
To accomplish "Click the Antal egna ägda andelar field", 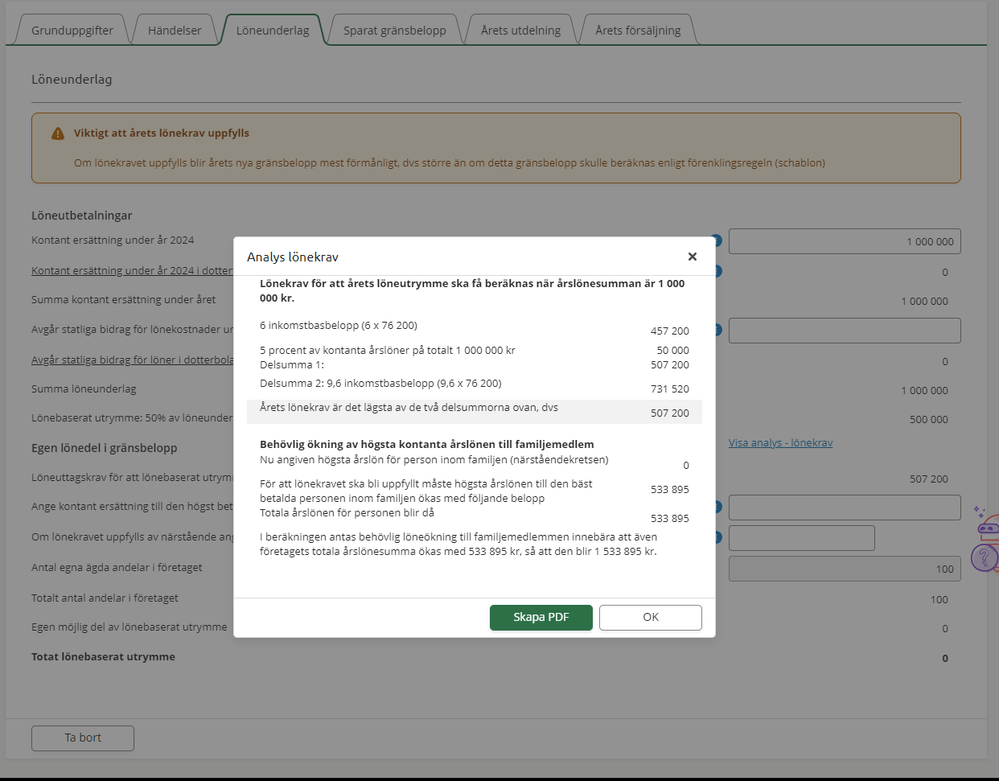I will [844, 568].
